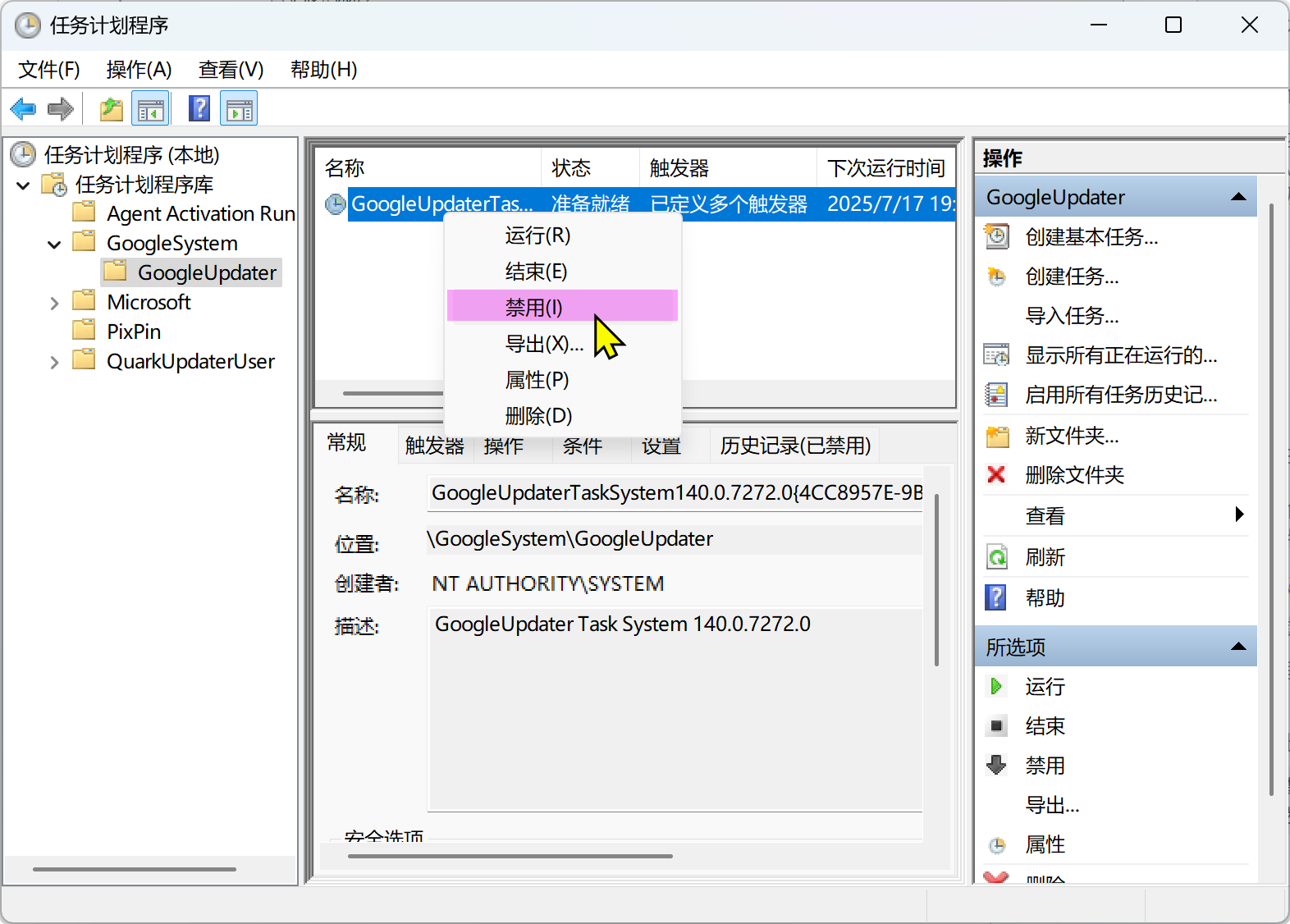Click 导入任务... in the actions pane
The image size is (1290, 924).
click(x=1072, y=316)
